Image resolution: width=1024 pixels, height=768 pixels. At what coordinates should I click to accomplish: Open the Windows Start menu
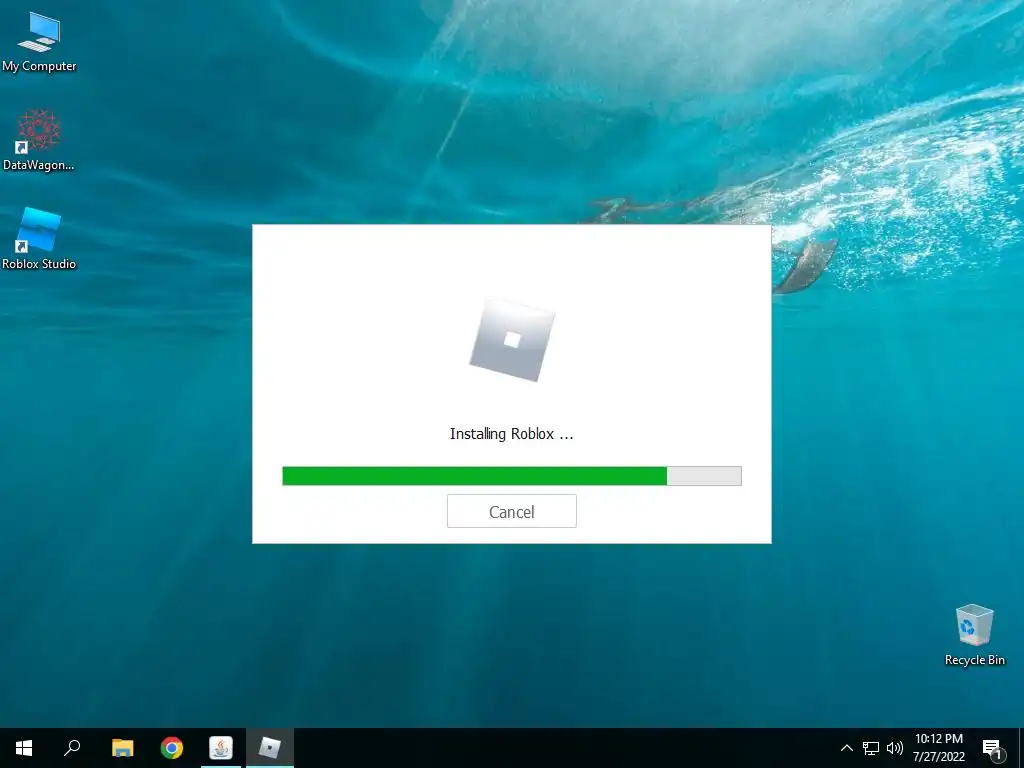point(24,748)
